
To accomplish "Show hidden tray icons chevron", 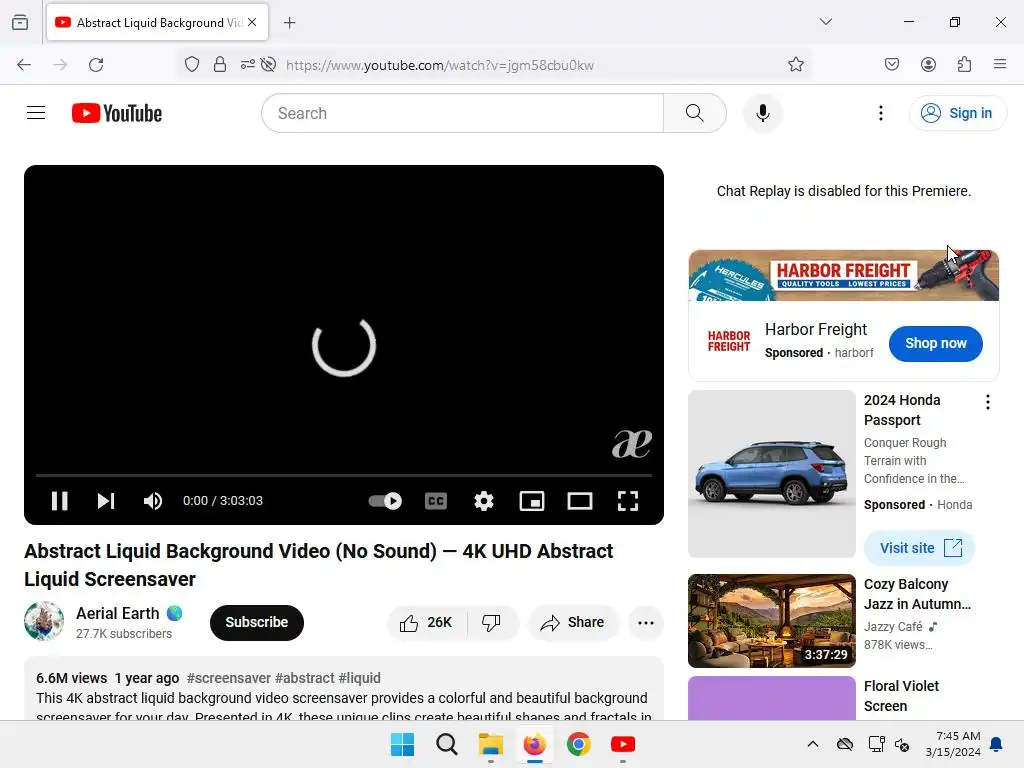I will (812, 744).
